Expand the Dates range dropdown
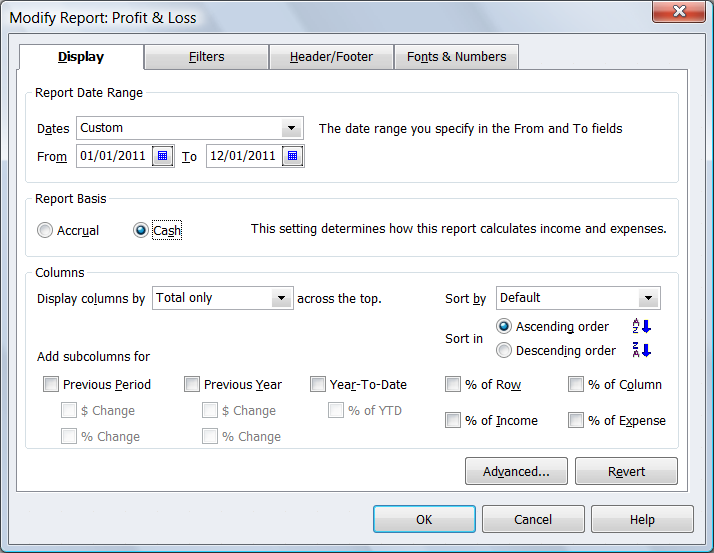 tap(291, 128)
